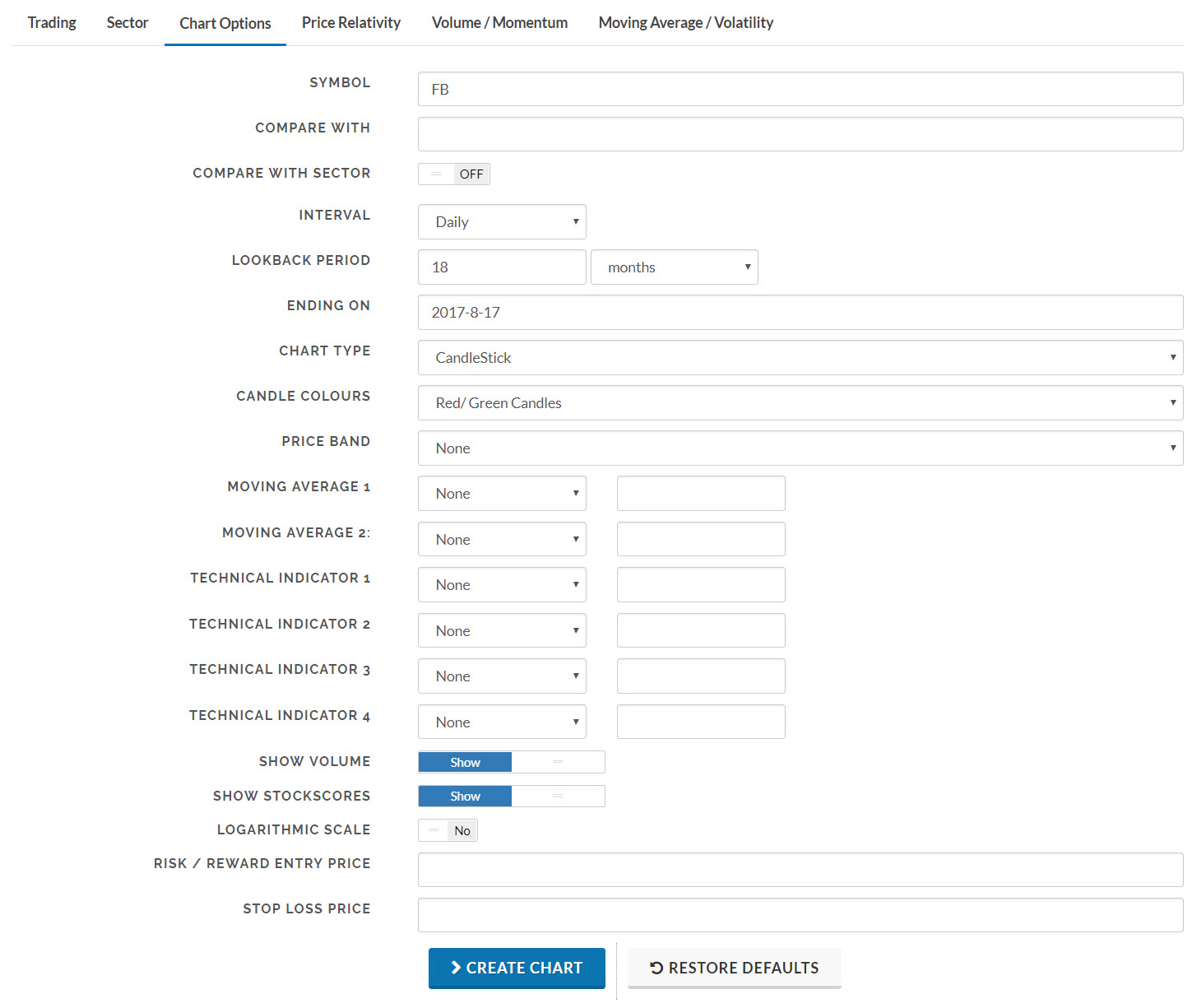Select the Moving Average 1 type dropdown

(x=502, y=494)
